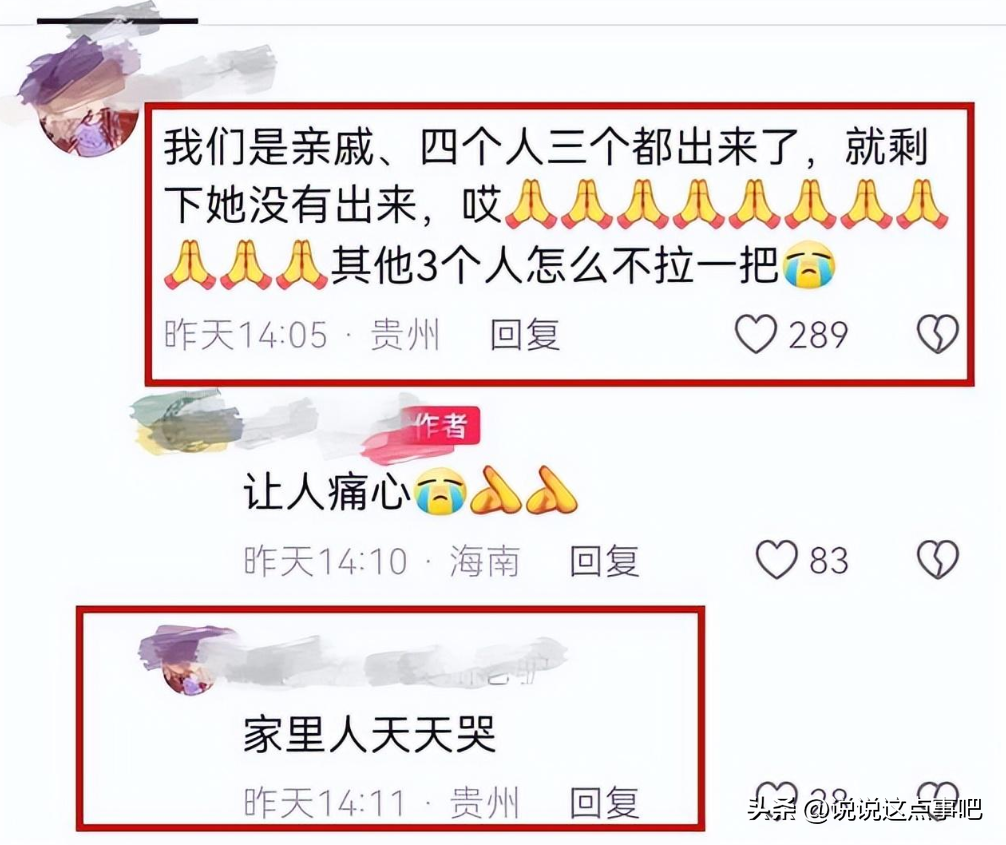The width and height of the screenshot is (1006, 845).
Task: Reply to the 昨天14:11 贵州 comment
Action: 604,802
